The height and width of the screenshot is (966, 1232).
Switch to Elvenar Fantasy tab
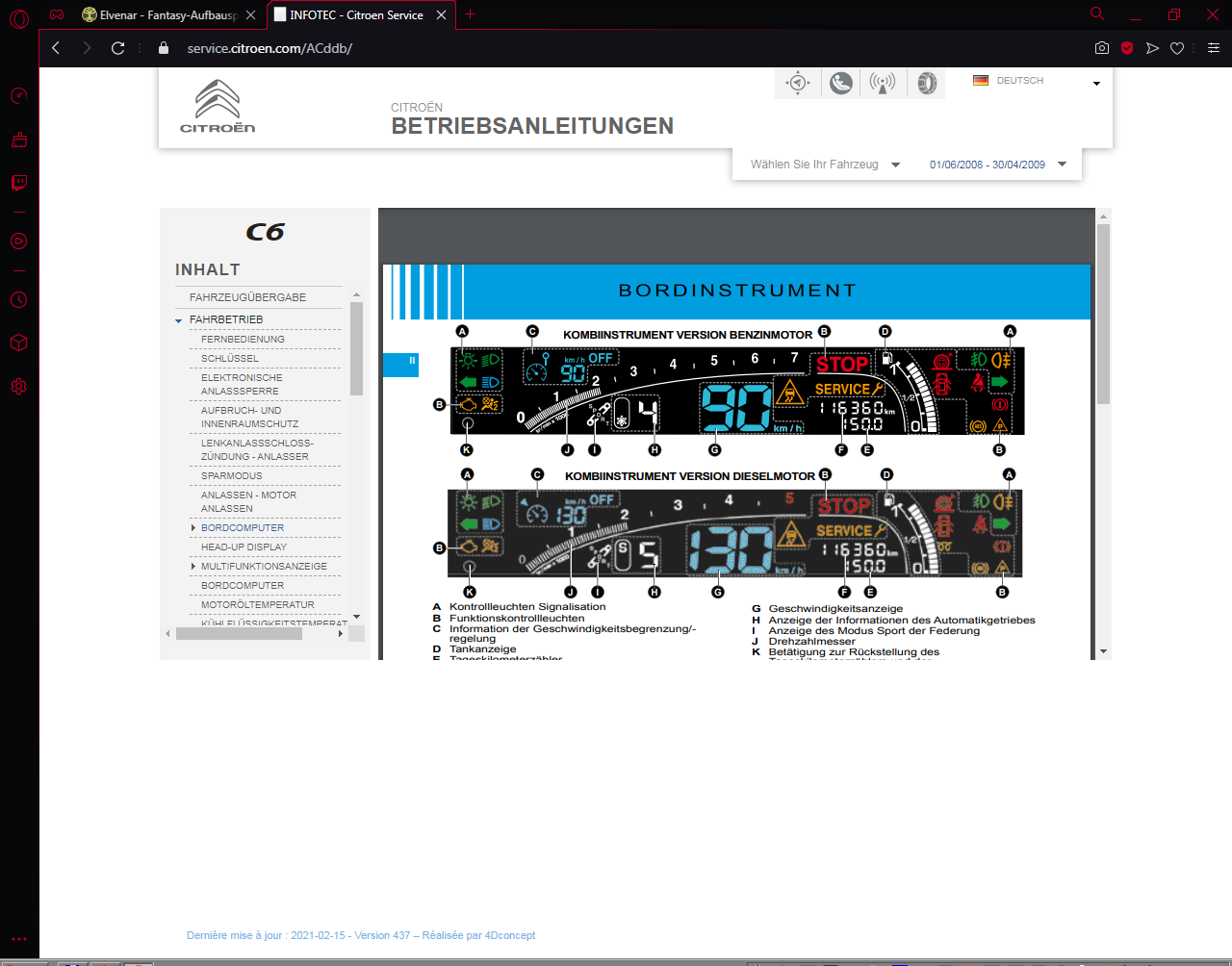(167, 15)
